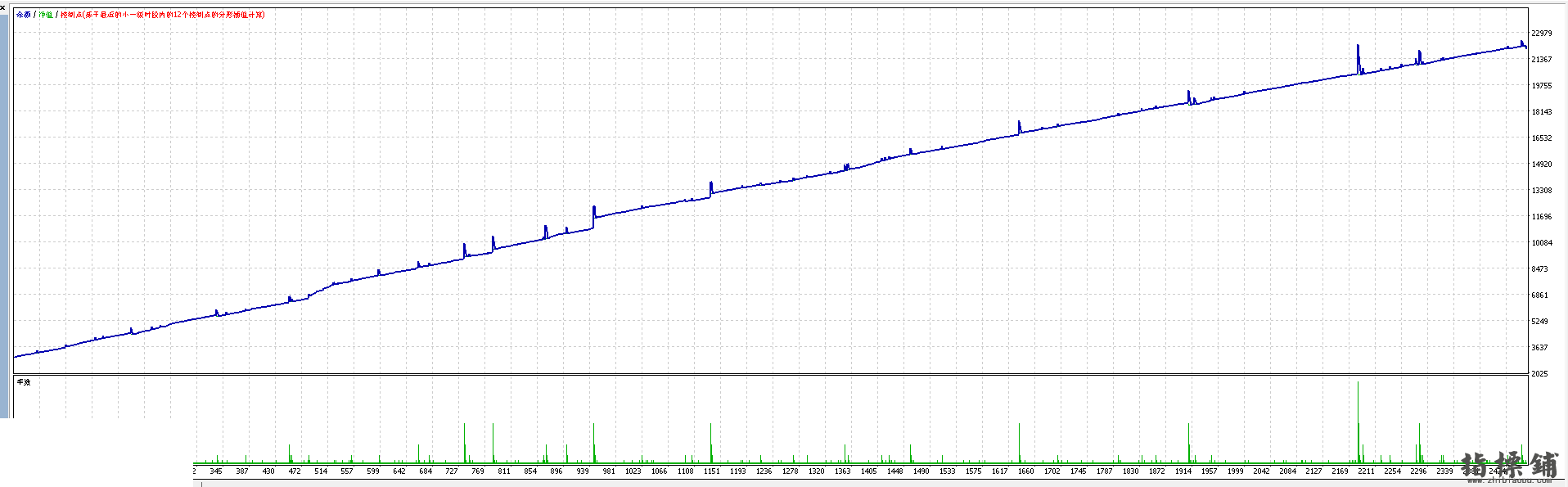Click the 1575 tick on the horizontal axis
The height and width of the screenshot is (487, 1568).
(x=974, y=471)
